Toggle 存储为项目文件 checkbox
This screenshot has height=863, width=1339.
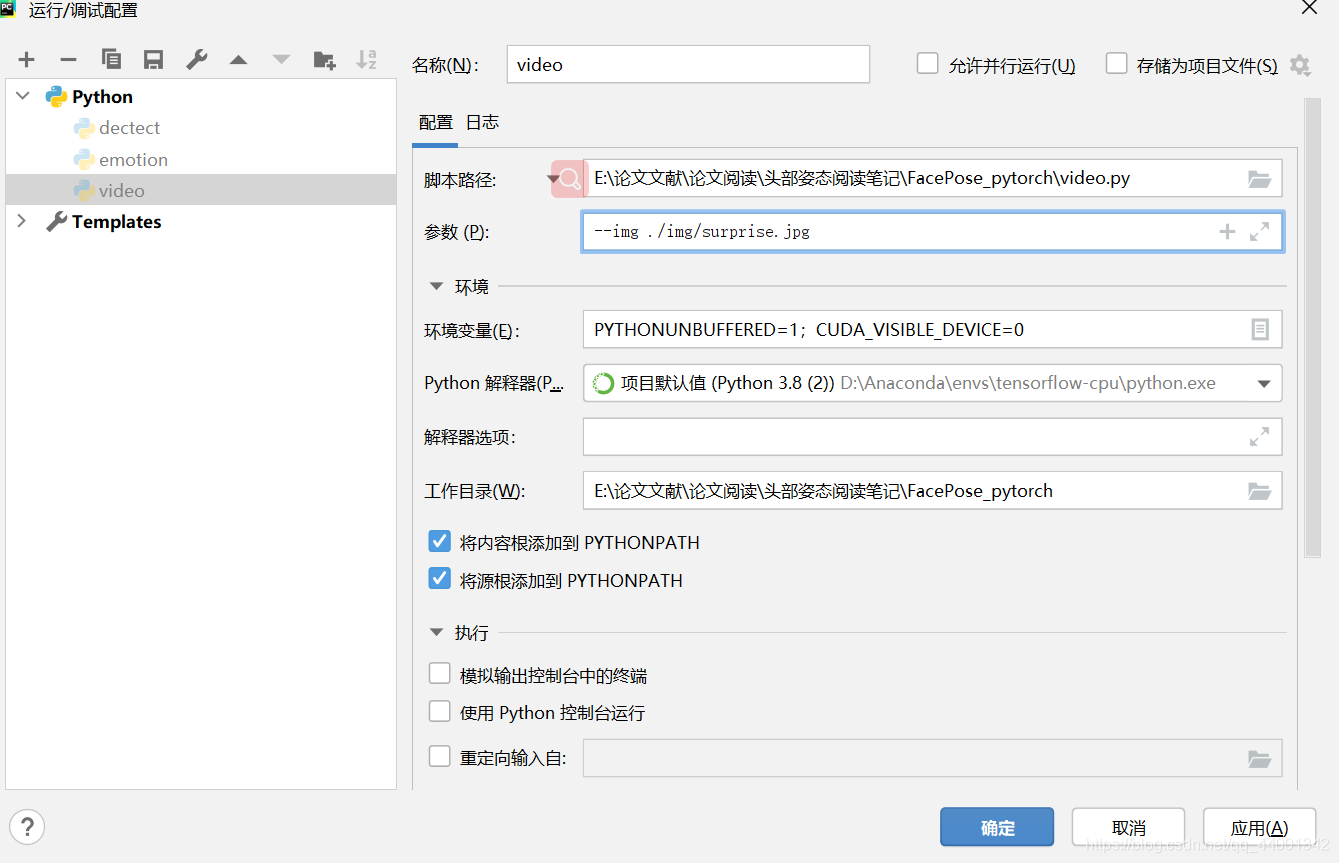(1116, 64)
